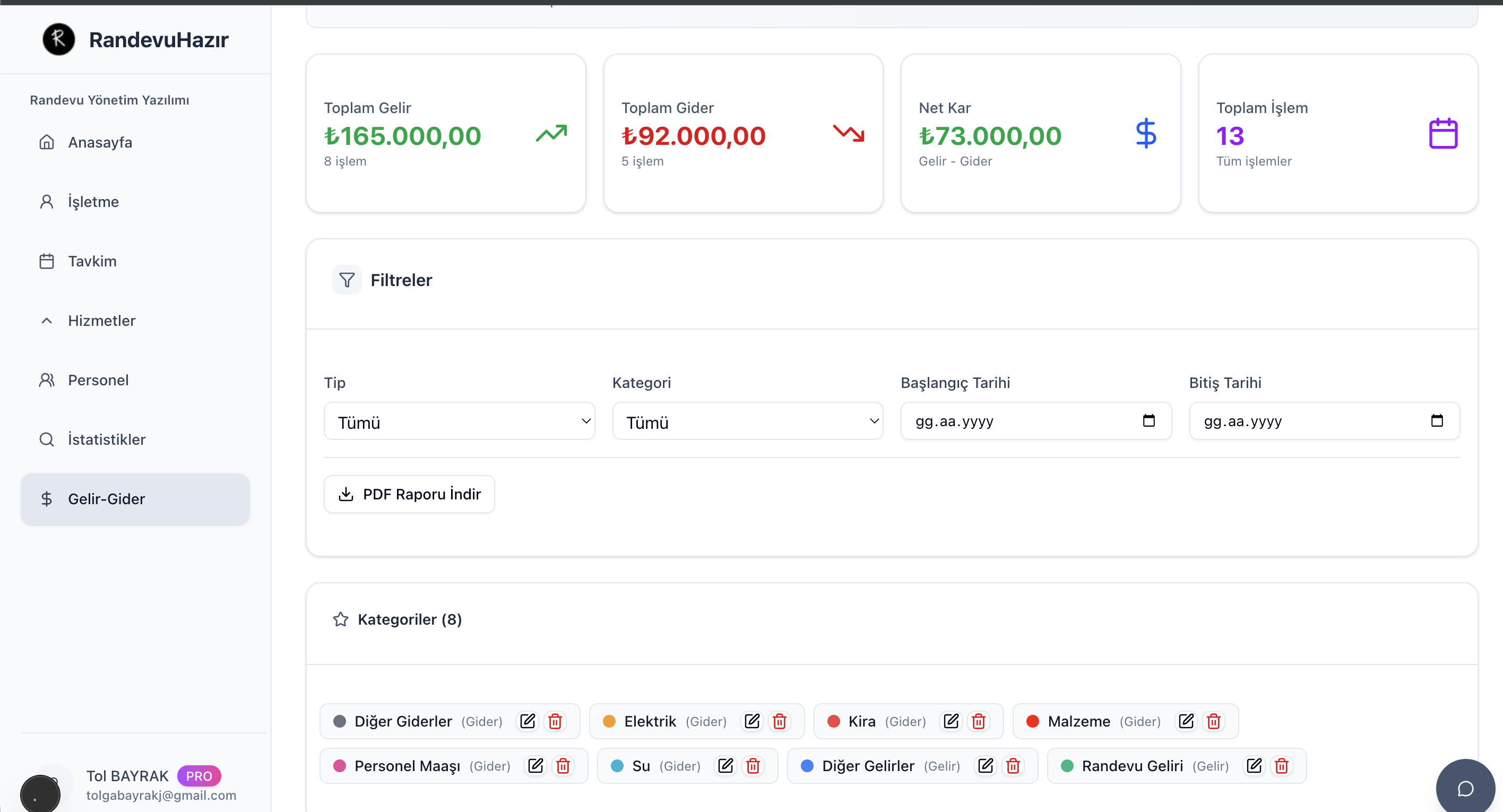The image size is (1503, 812).
Task: Delete the Kira category
Action: (979, 721)
